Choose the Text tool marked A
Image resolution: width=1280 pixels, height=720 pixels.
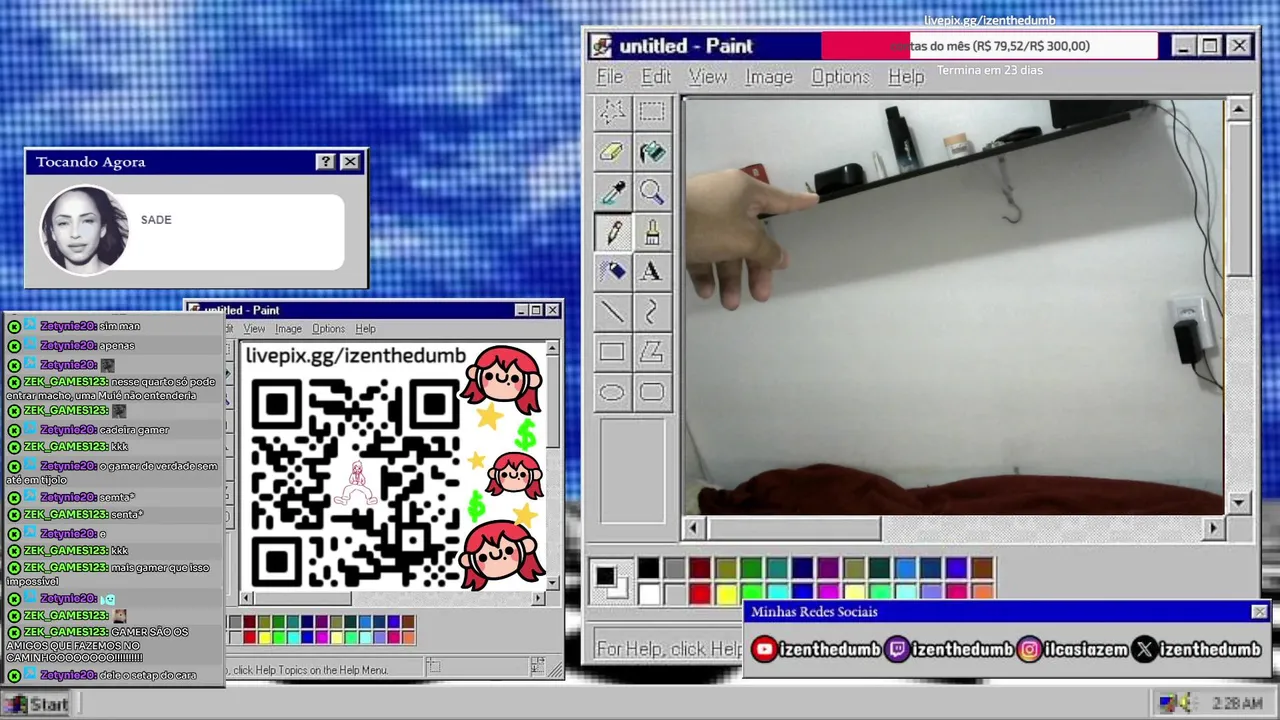652,271
